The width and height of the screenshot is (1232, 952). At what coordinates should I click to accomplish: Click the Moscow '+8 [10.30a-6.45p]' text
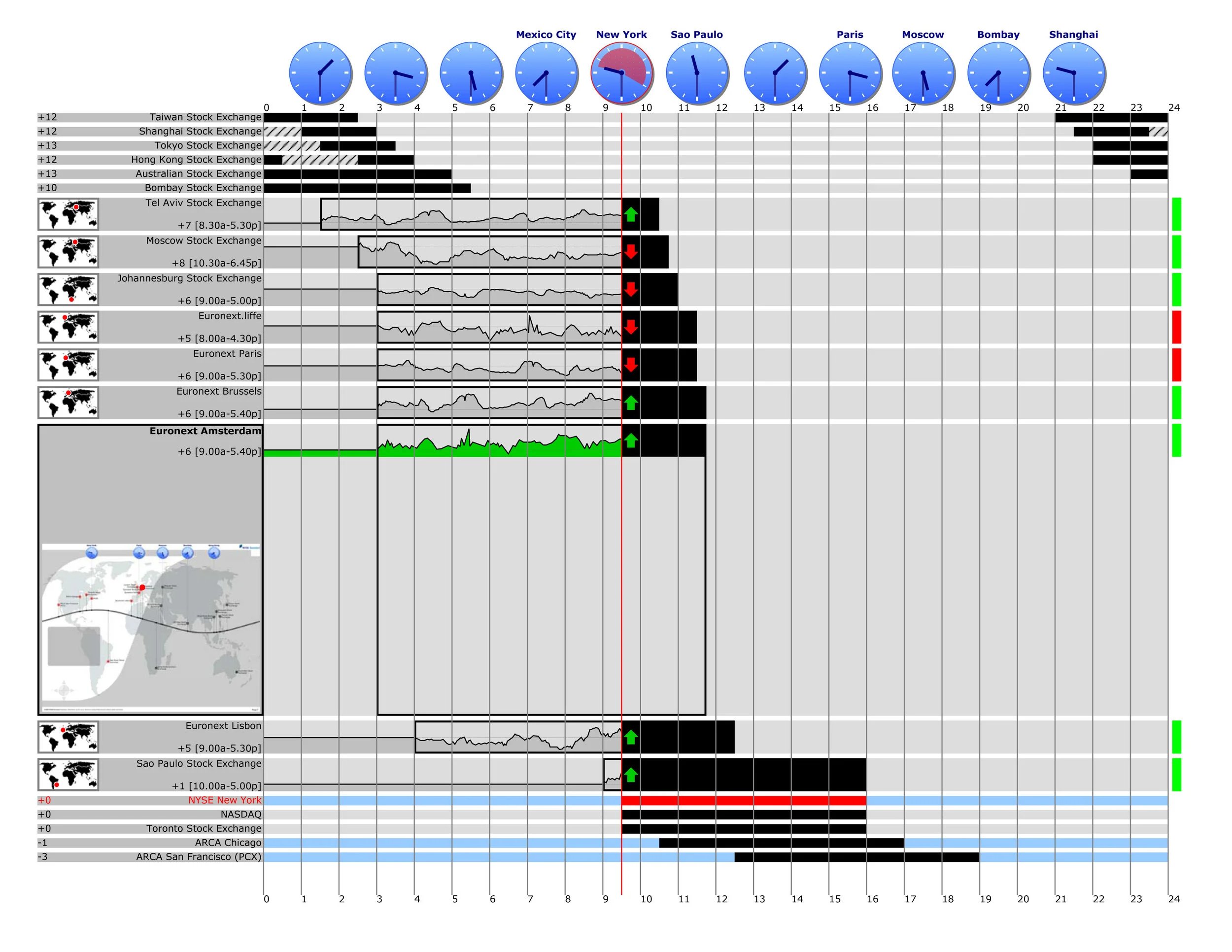pyautogui.click(x=217, y=263)
